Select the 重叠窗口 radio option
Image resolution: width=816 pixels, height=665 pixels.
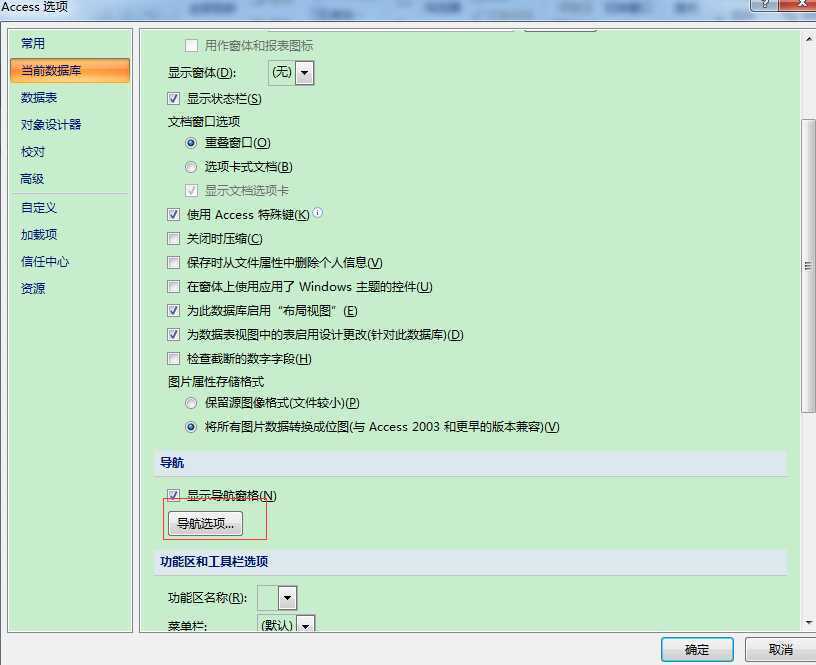pyautogui.click(x=191, y=143)
